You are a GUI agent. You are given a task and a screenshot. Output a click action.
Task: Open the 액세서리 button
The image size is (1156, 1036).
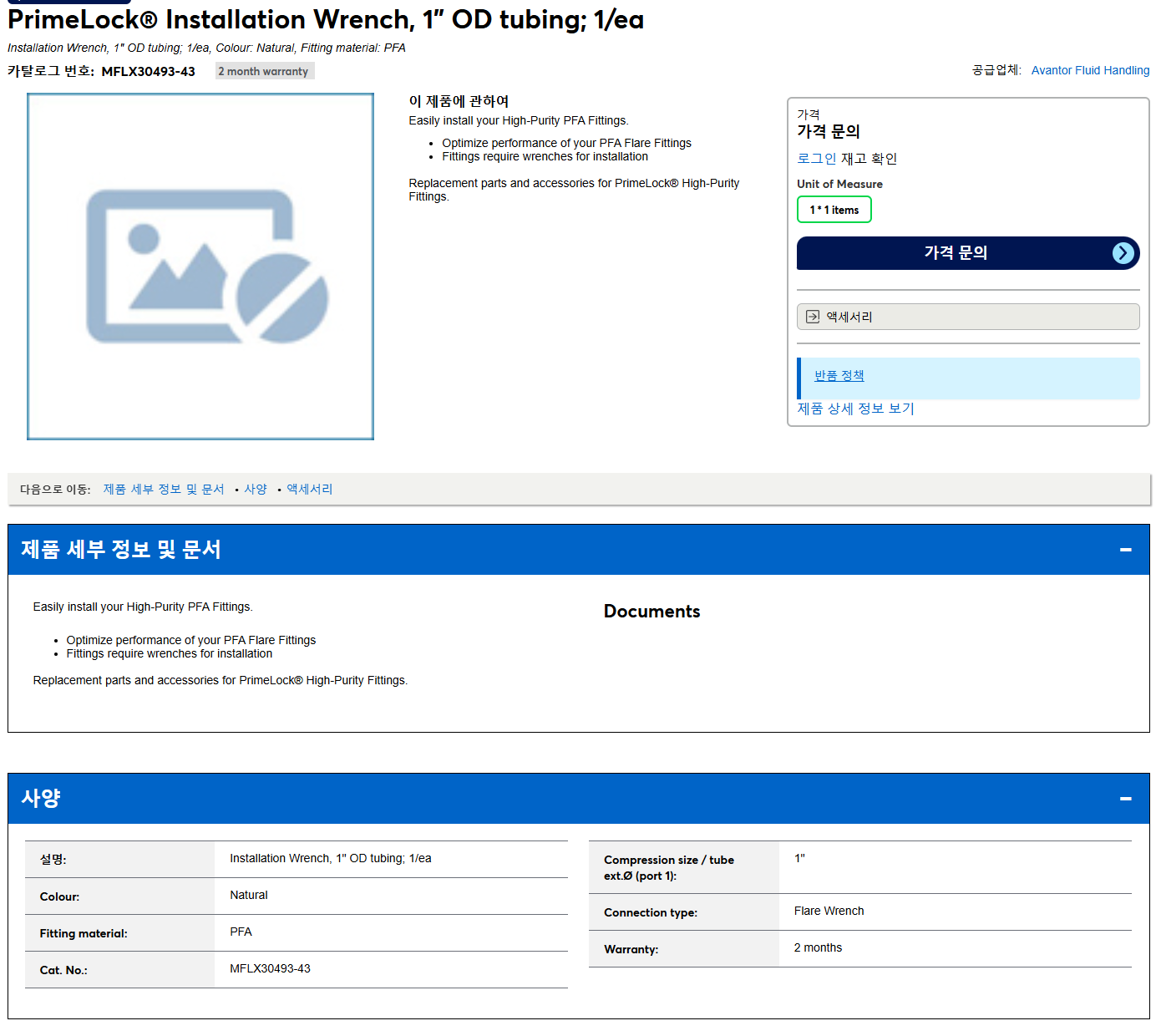(968, 317)
